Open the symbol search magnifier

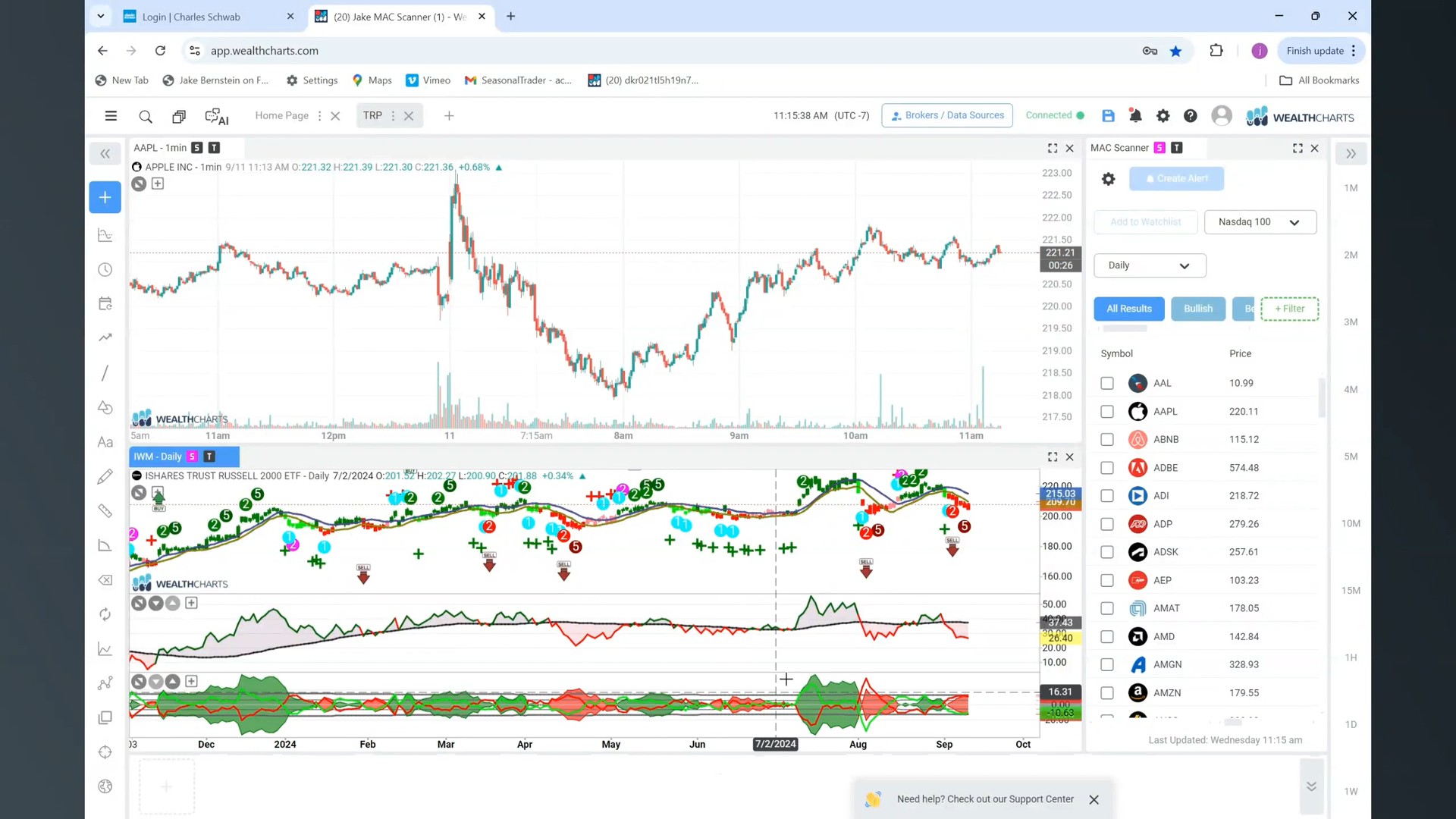click(146, 117)
